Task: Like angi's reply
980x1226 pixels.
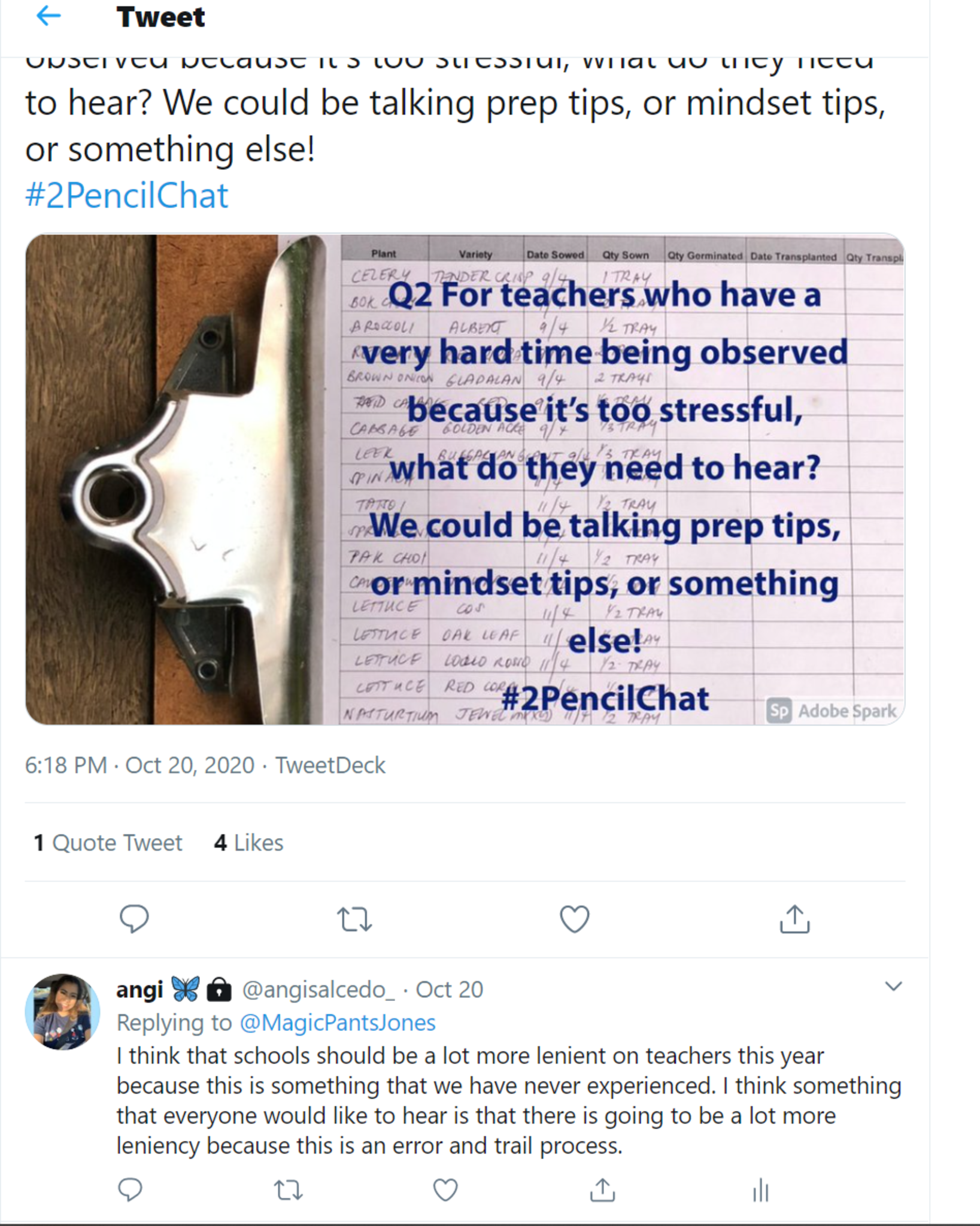Action: 445,1189
